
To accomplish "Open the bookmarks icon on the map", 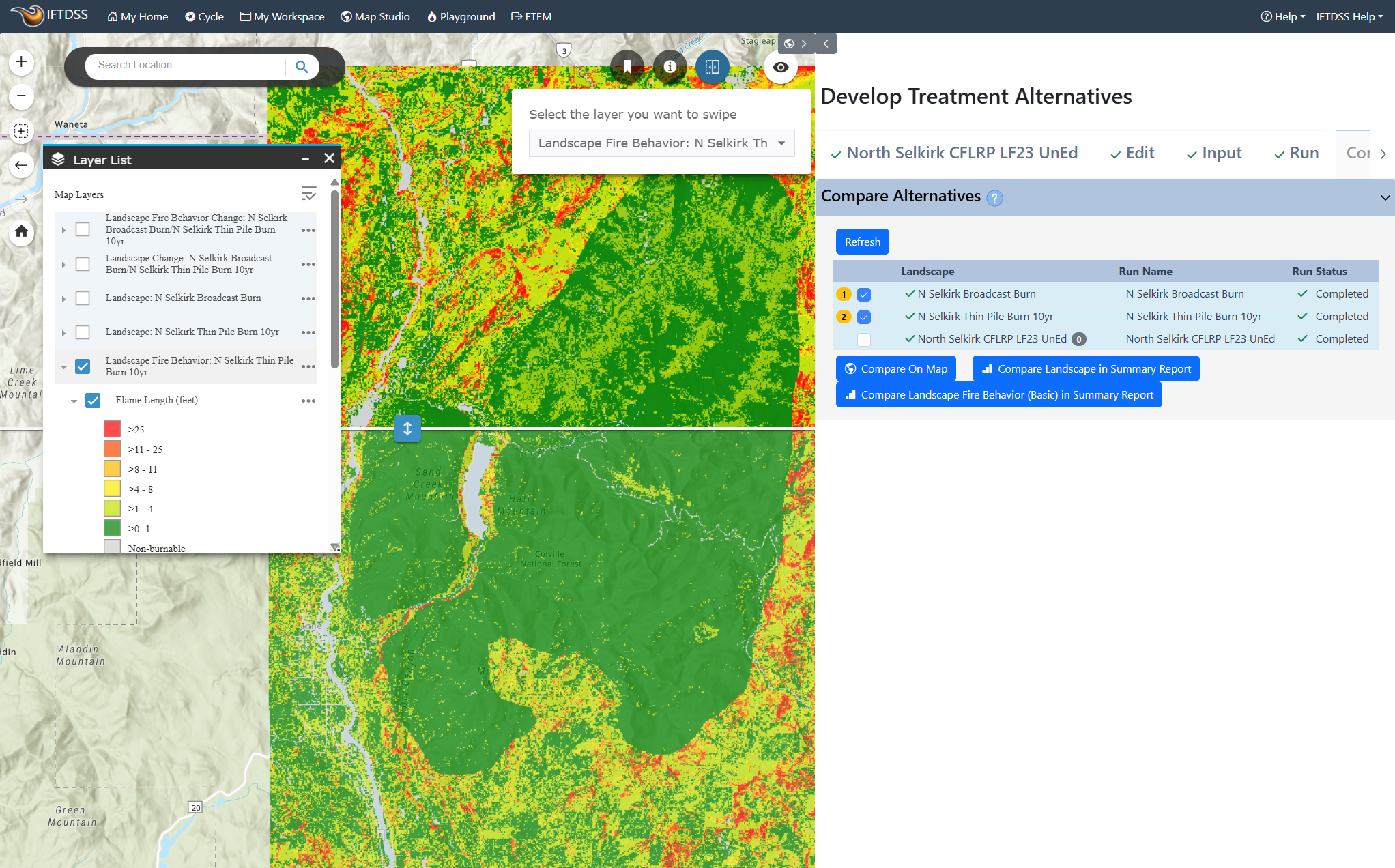I will point(627,66).
